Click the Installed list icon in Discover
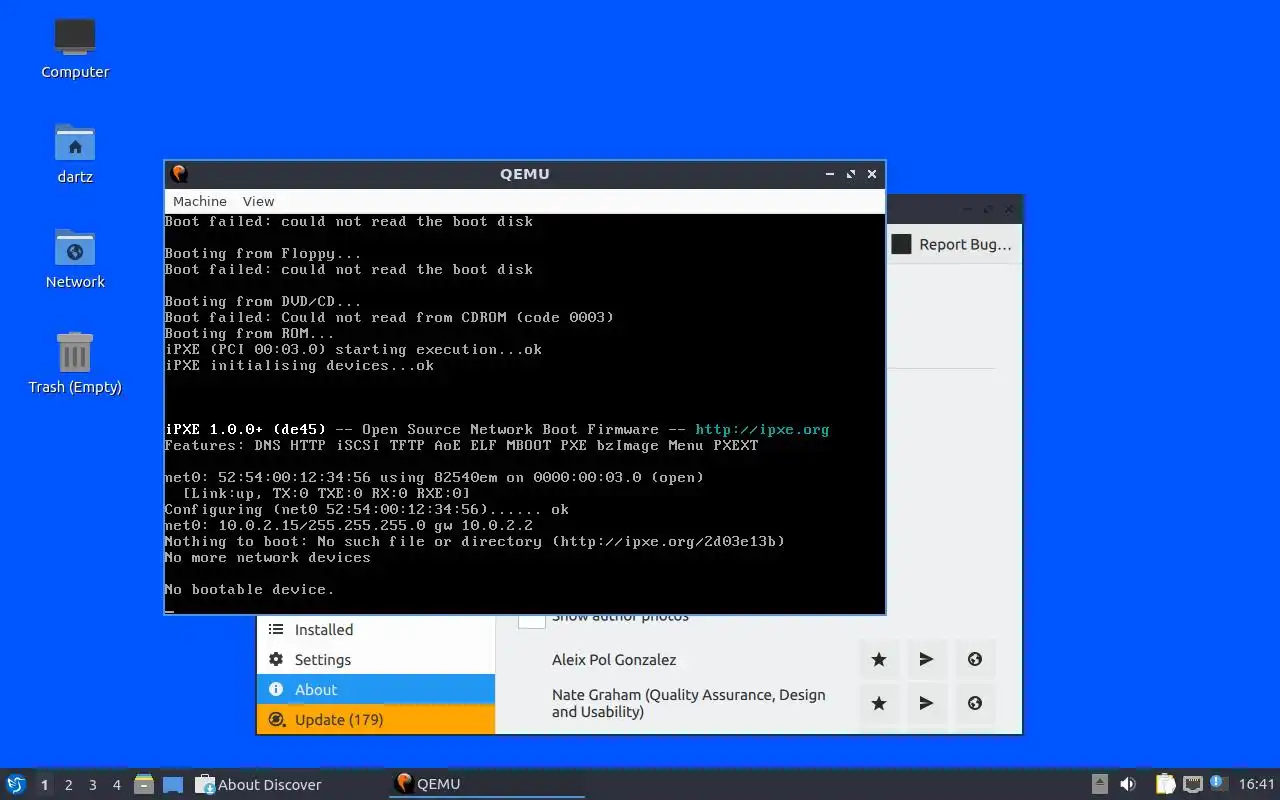Viewport: 1280px width, 800px height. 276,630
